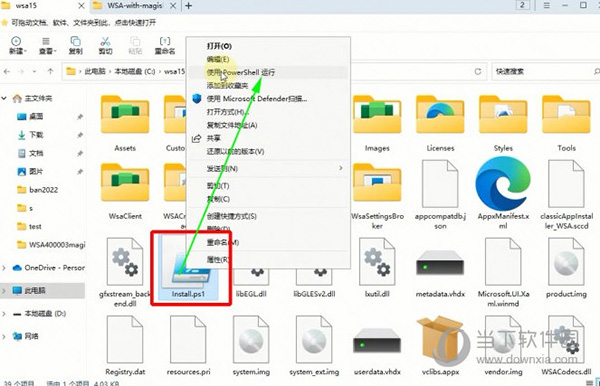Add a new tab with plus button
The height and width of the screenshot is (386, 600).
tap(189, 6)
